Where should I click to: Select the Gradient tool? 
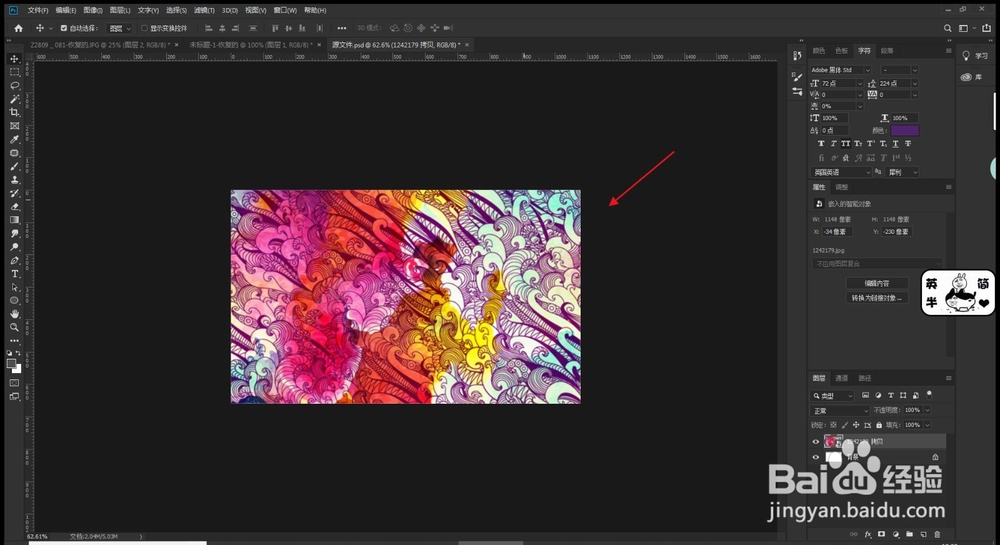point(14,220)
